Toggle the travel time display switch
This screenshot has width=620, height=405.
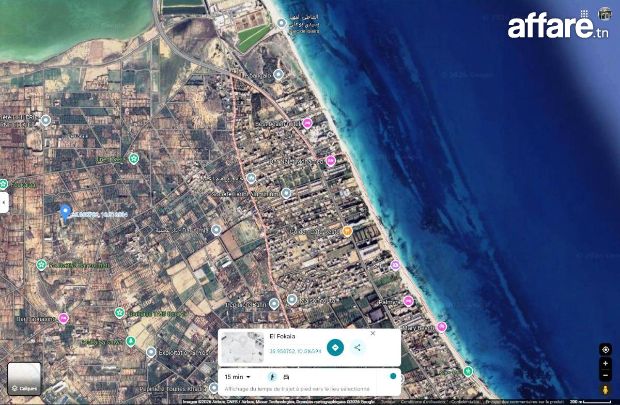(391, 376)
